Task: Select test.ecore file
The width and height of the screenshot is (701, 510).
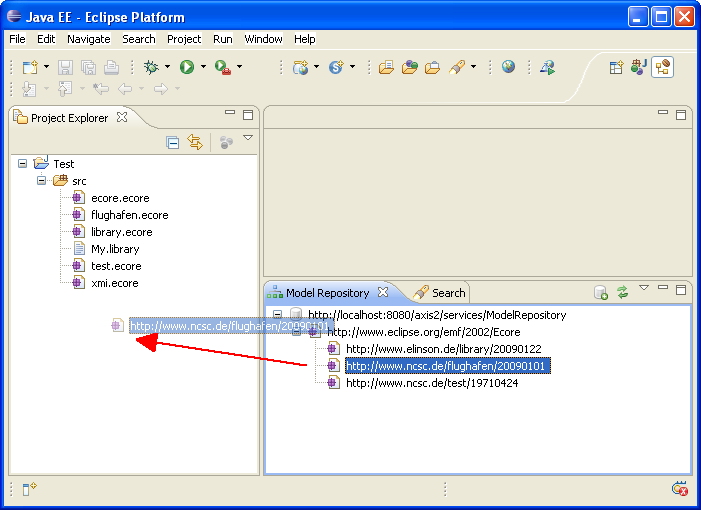Action: click(116, 266)
